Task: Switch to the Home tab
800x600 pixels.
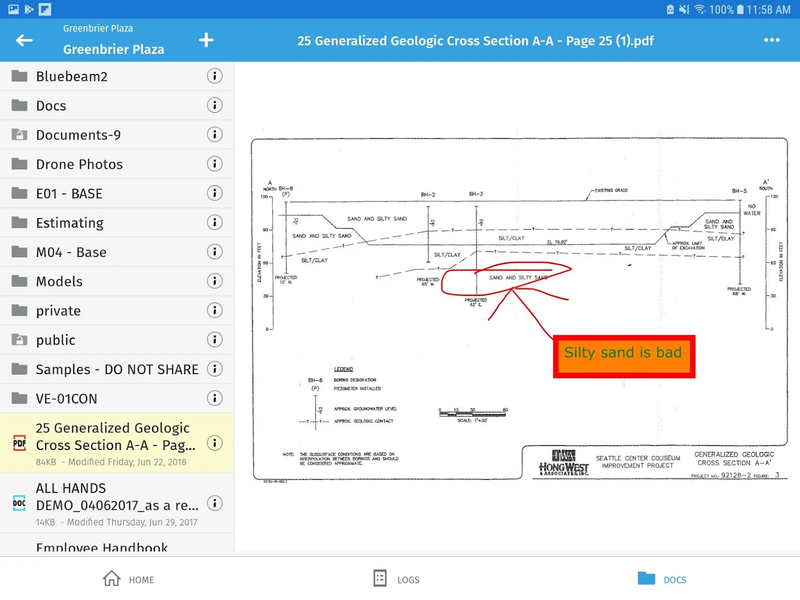Action: (129, 579)
